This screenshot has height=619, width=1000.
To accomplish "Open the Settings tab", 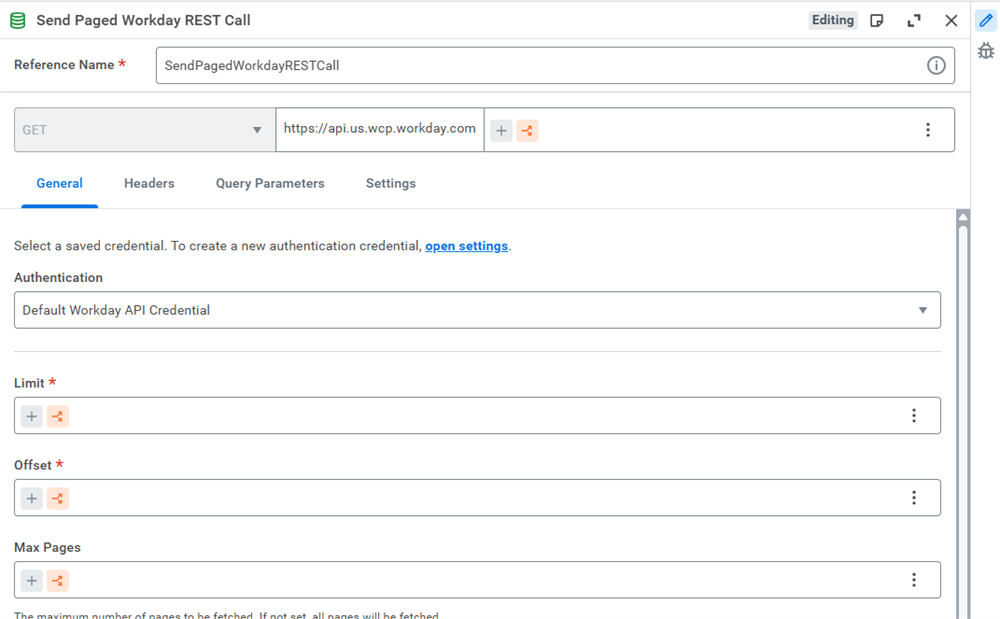I will coord(391,184).
